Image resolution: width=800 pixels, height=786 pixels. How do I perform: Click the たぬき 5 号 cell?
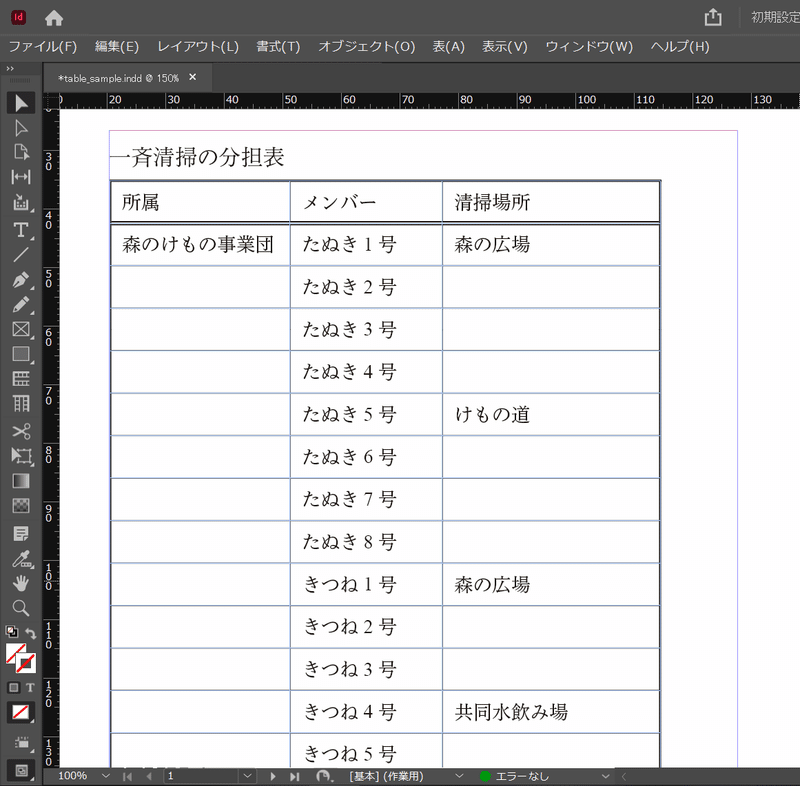click(366, 414)
